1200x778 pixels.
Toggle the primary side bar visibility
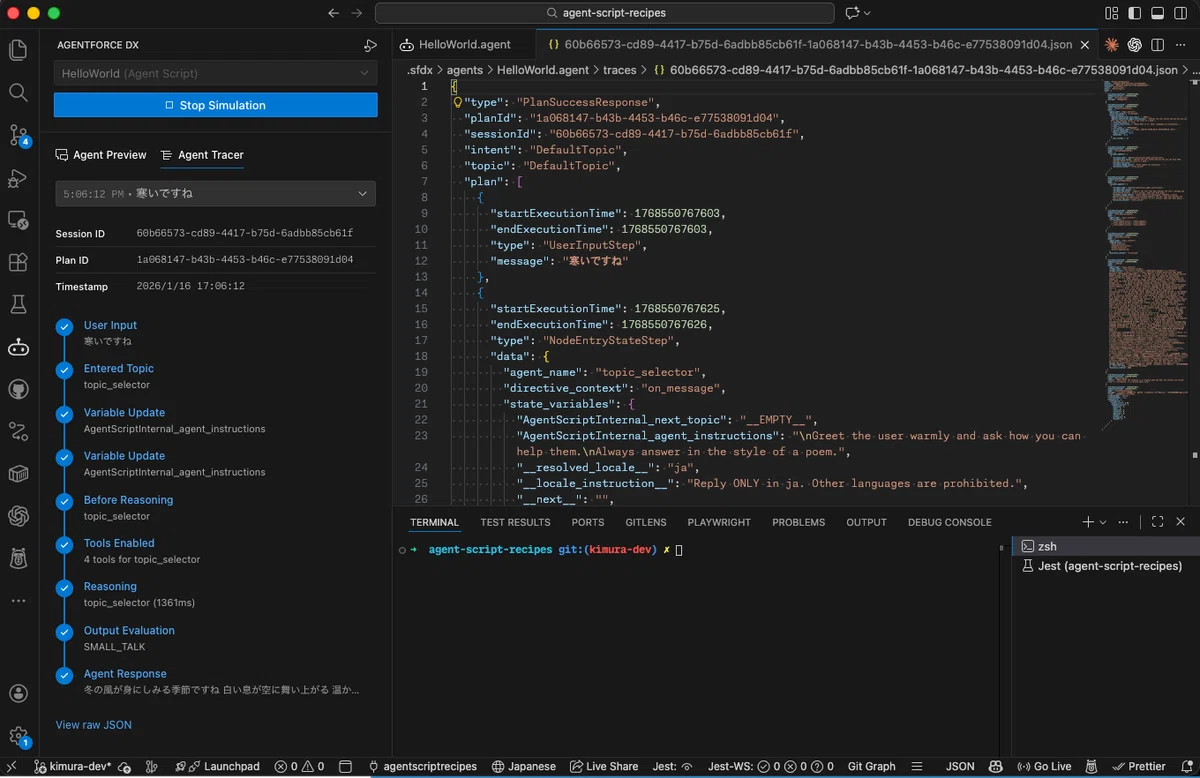(1134, 13)
